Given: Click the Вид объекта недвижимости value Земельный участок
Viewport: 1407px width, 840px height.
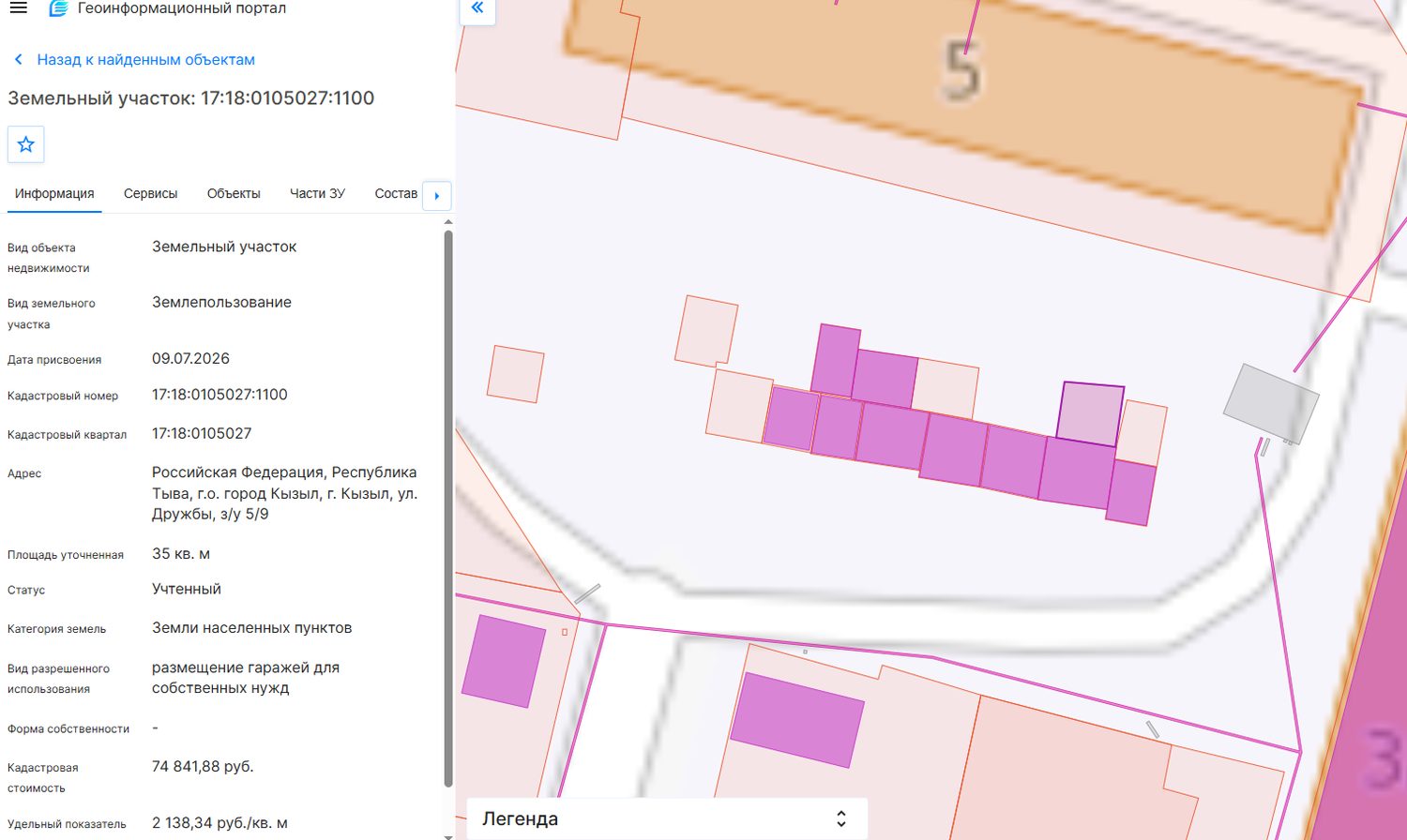Looking at the screenshot, I should tap(224, 247).
